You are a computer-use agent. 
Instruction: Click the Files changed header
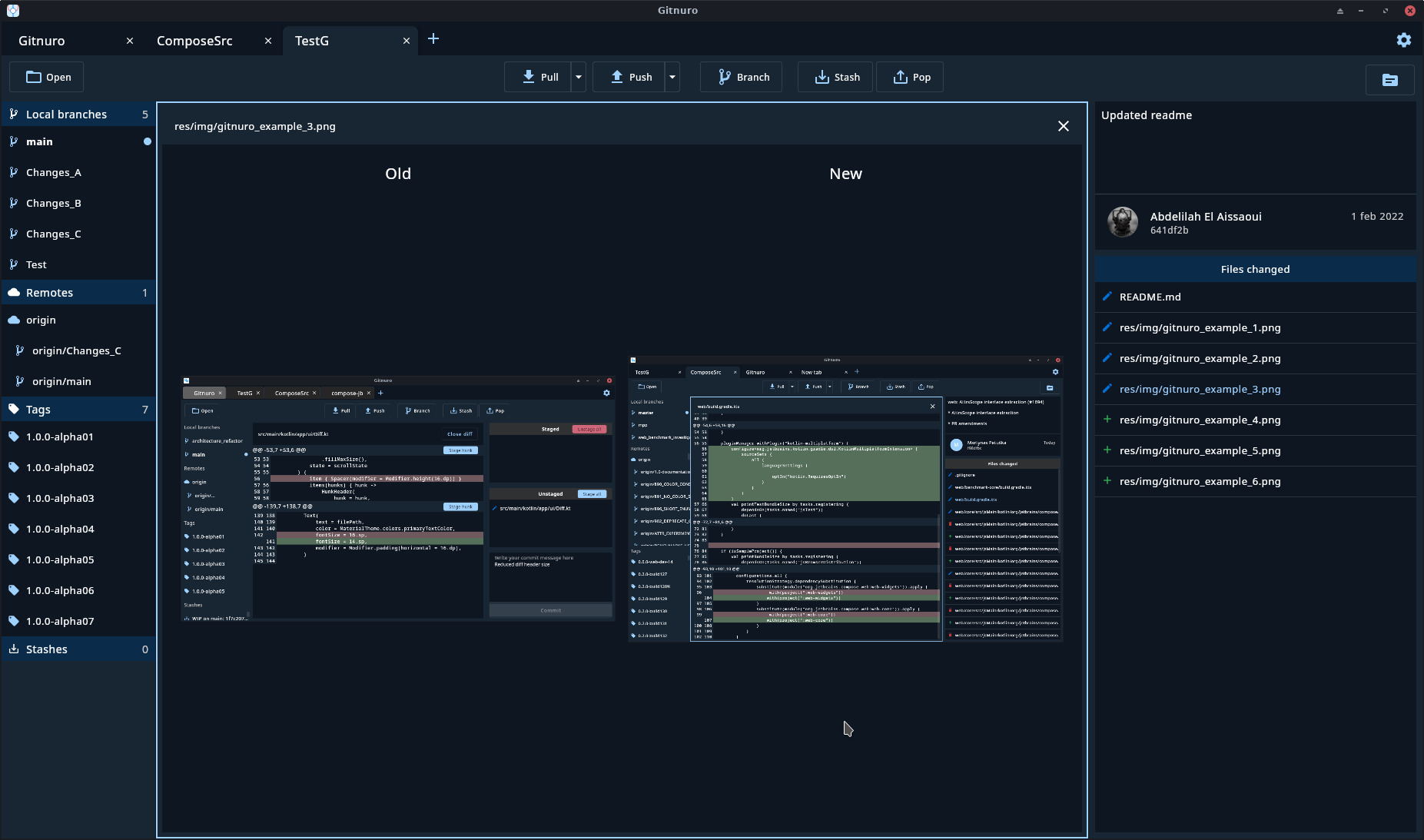[1255, 269]
